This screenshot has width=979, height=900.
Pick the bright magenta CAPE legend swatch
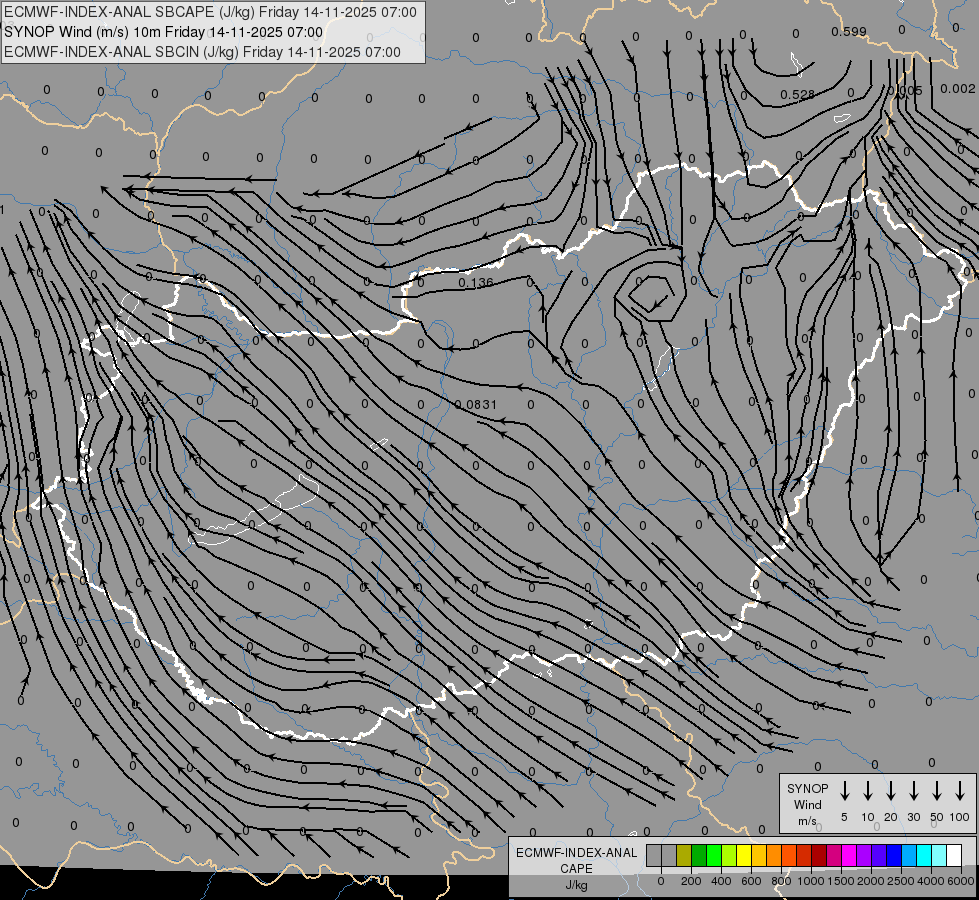pos(849,856)
